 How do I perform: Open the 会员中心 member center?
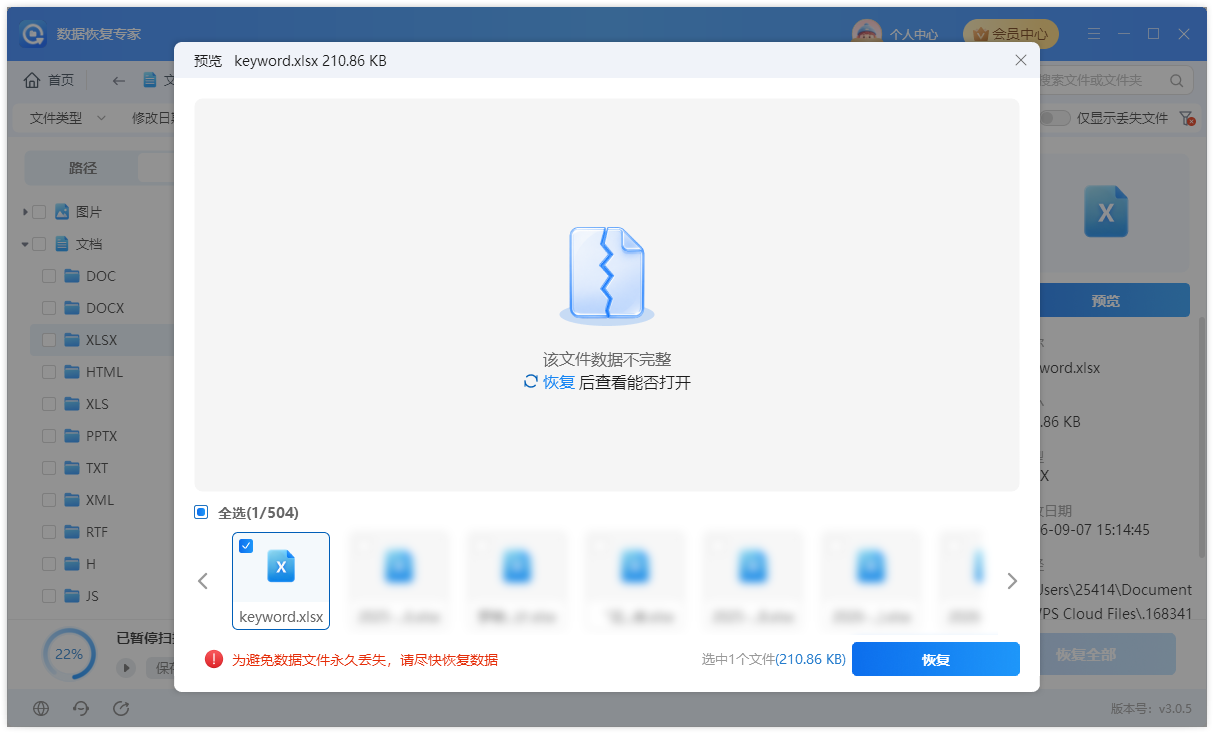point(1010,34)
